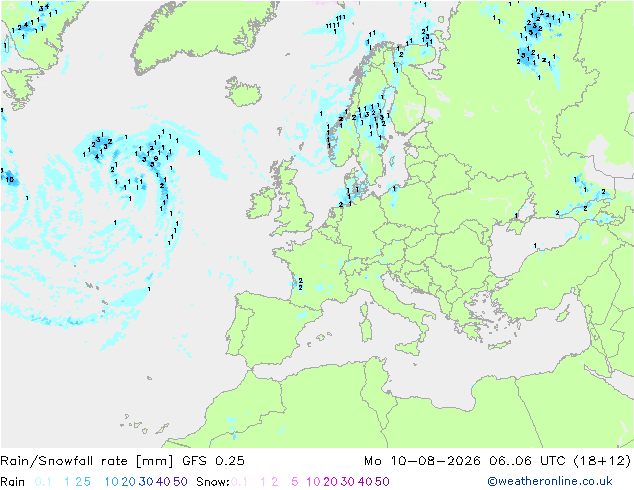634x490 pixels.
Task: Click the date "Mo 10-08-2026"
Action: [422, 461]
